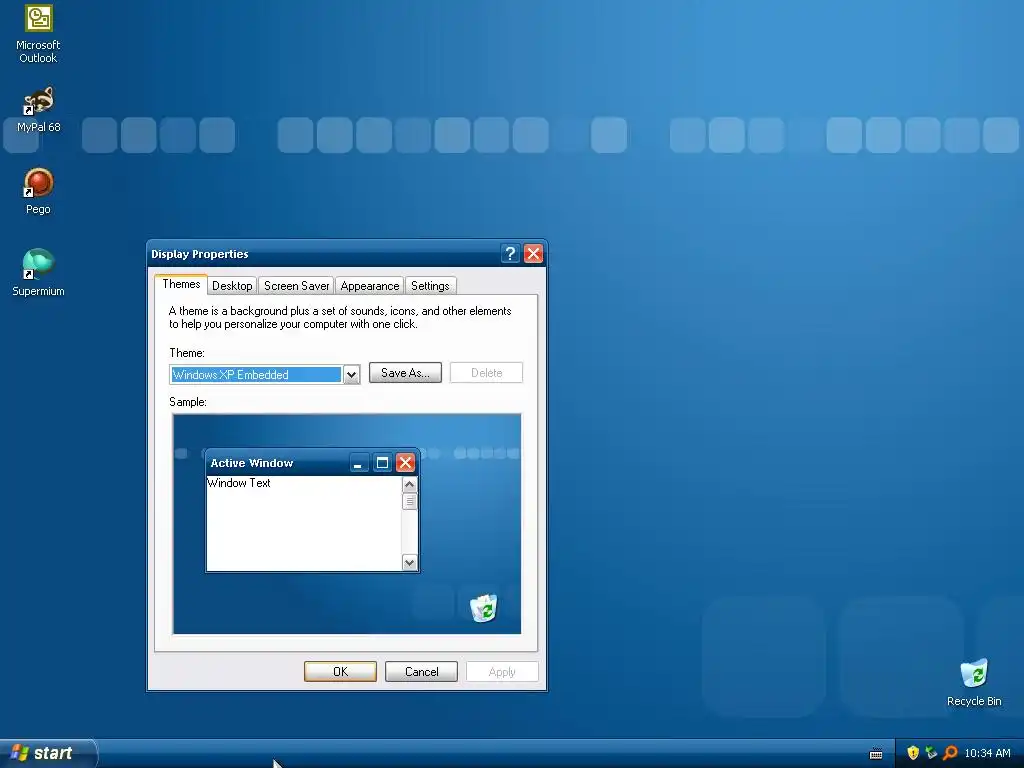Viewport: 1024px width, 768px height.
Task: Click the OK button
Action: tap(340, 671)
